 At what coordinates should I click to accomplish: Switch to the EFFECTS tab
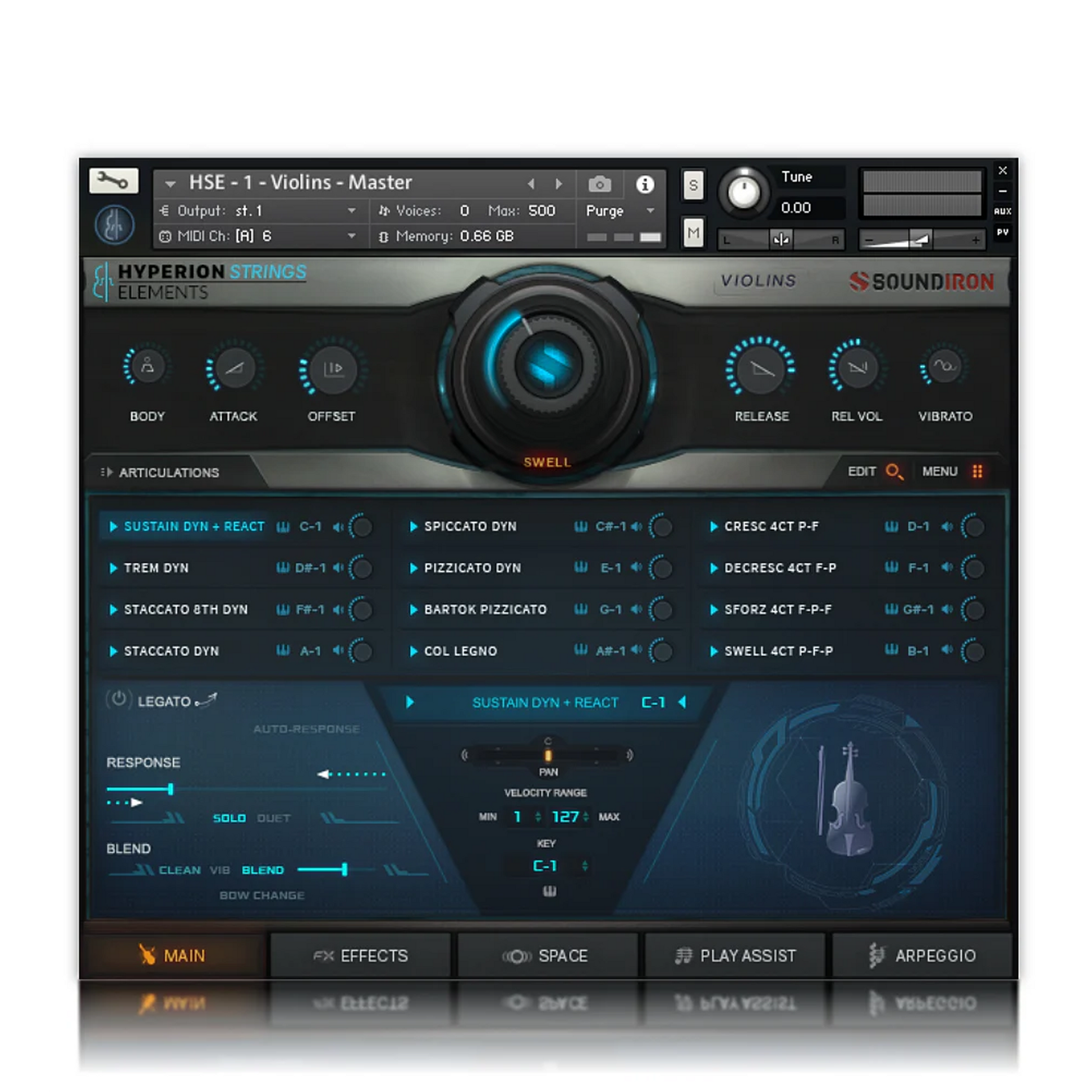(x=361, y=956)
